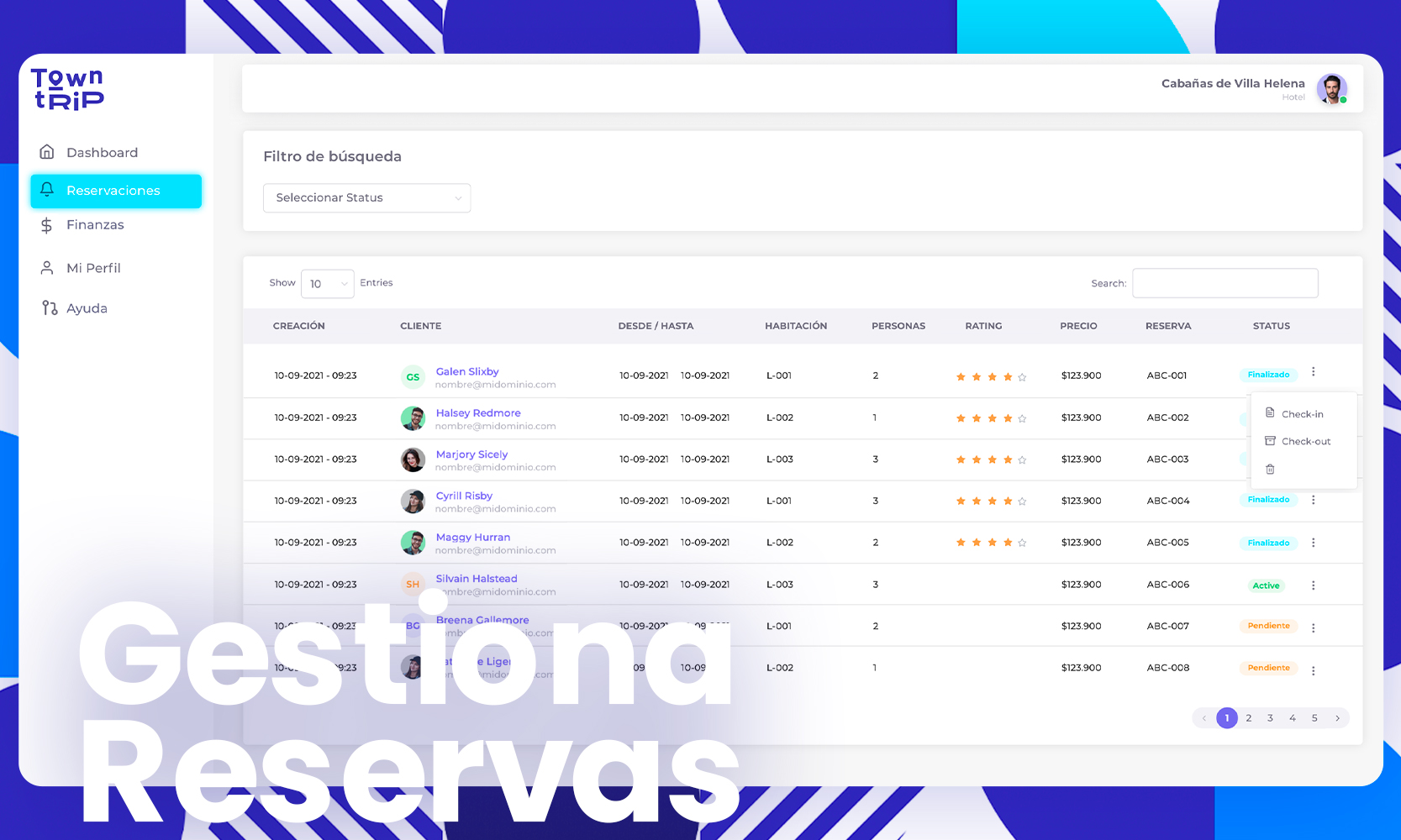
Task: Click Silvain Halstead SH avatar
Action: 413,584
